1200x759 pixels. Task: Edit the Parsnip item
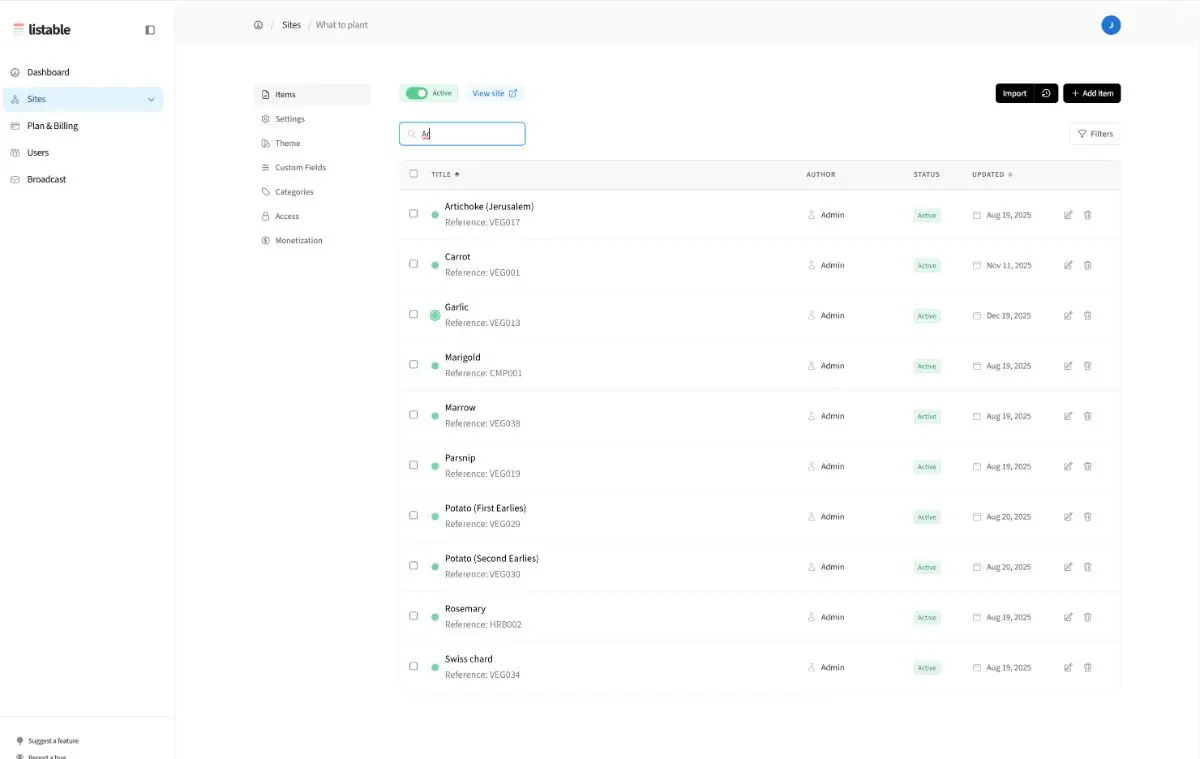tap(1068, 466)
